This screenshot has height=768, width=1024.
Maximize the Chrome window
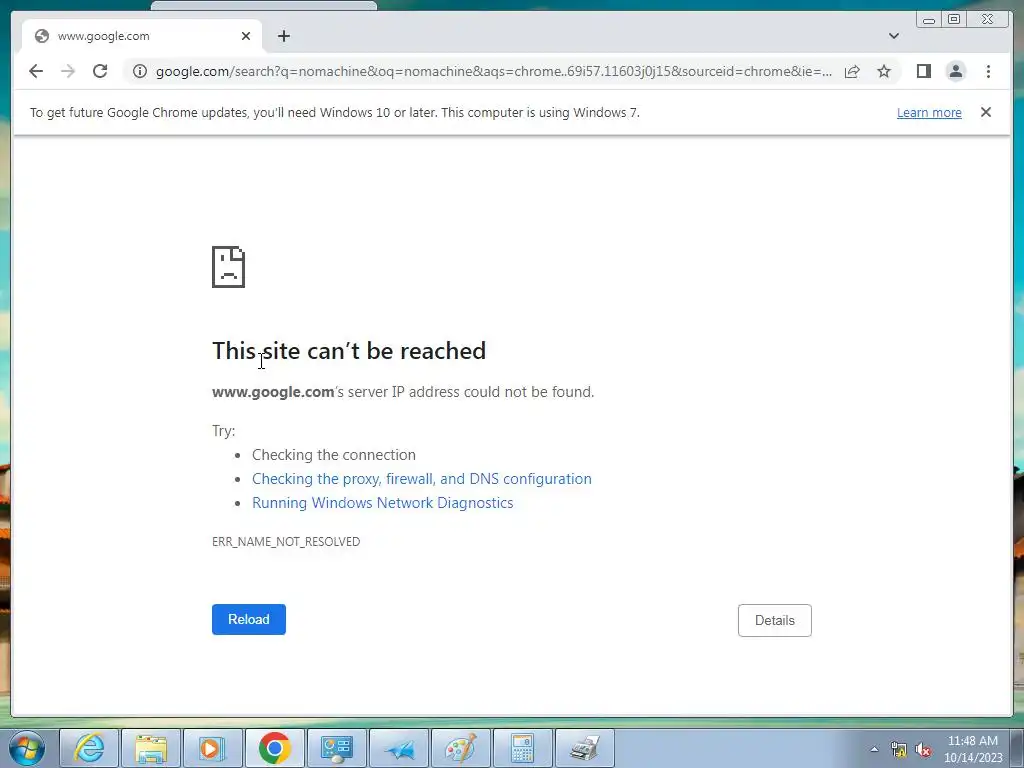click(x=953, y=20)
